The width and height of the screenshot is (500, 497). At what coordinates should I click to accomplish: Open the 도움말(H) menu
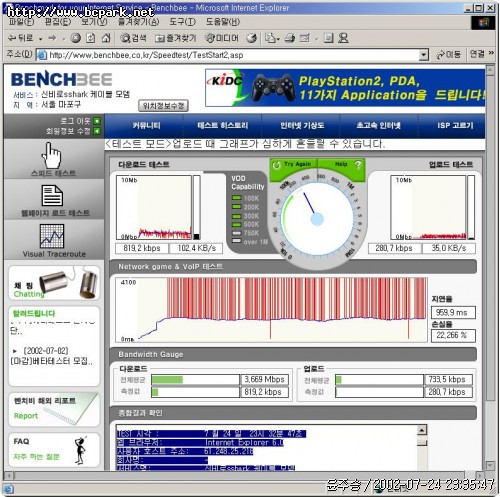tap(223, 22)
